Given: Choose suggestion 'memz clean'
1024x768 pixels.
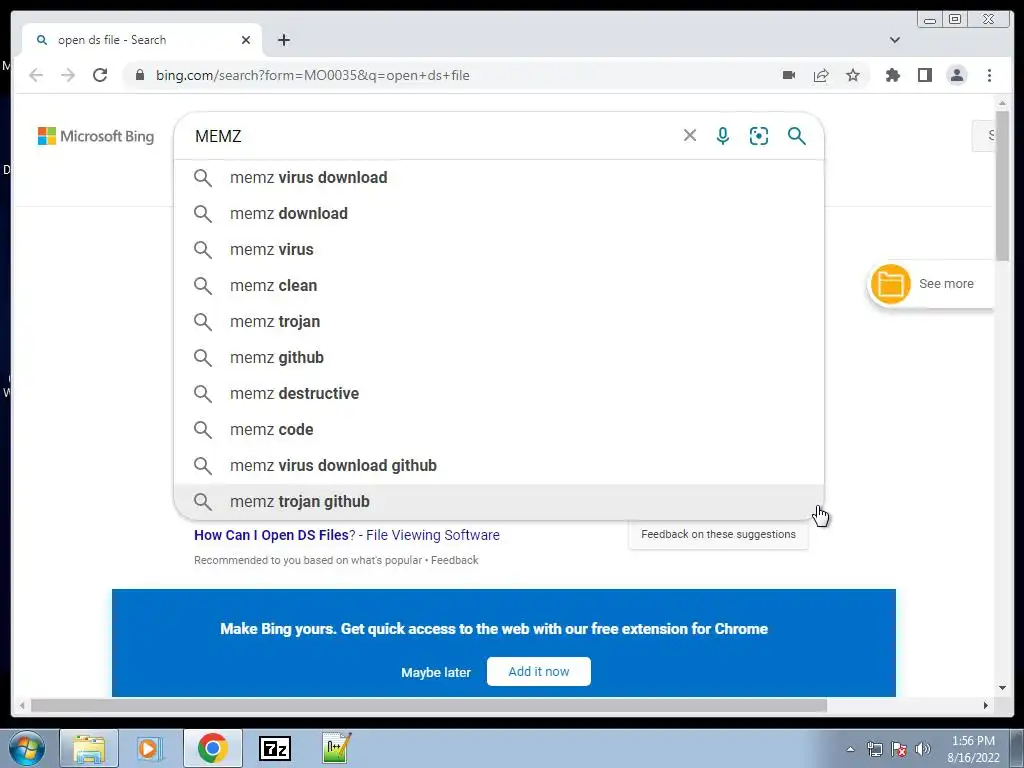Looking at the screenshot, I should coord(499,285).
